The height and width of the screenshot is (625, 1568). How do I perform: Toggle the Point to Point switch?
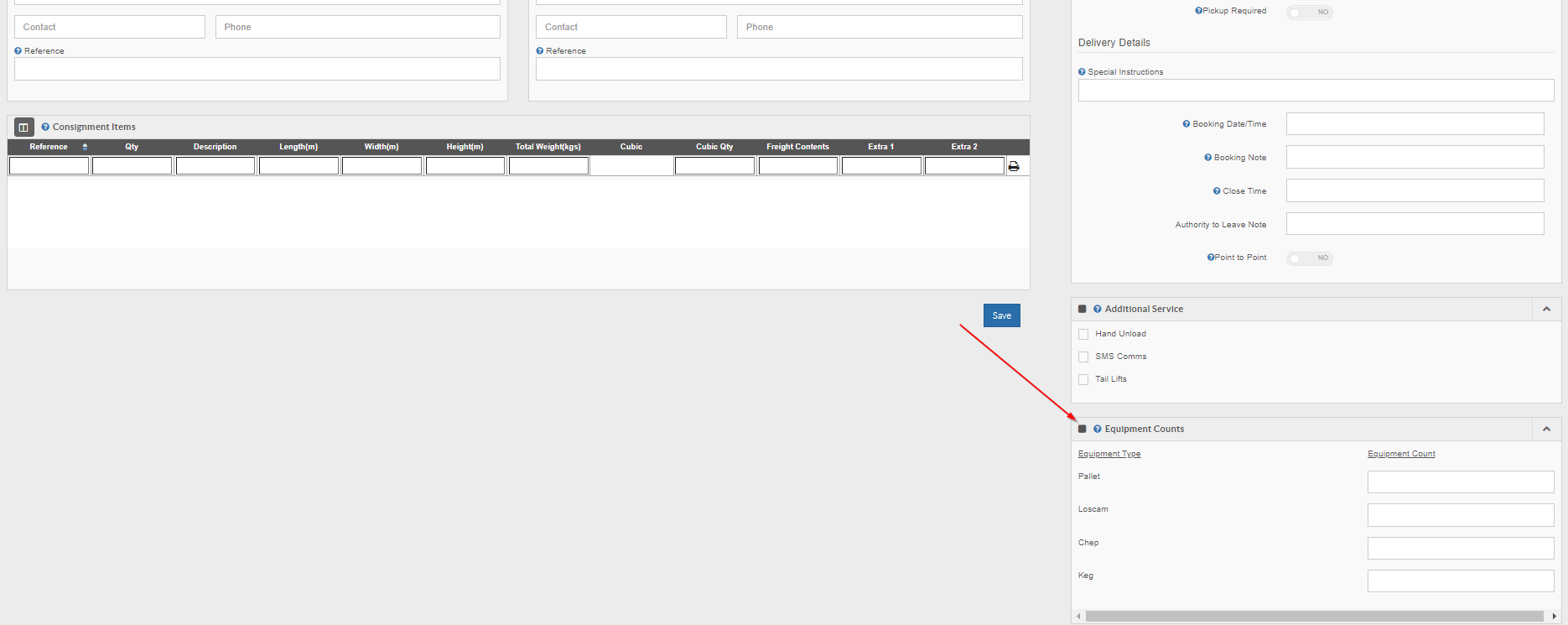pos(1309,258)
